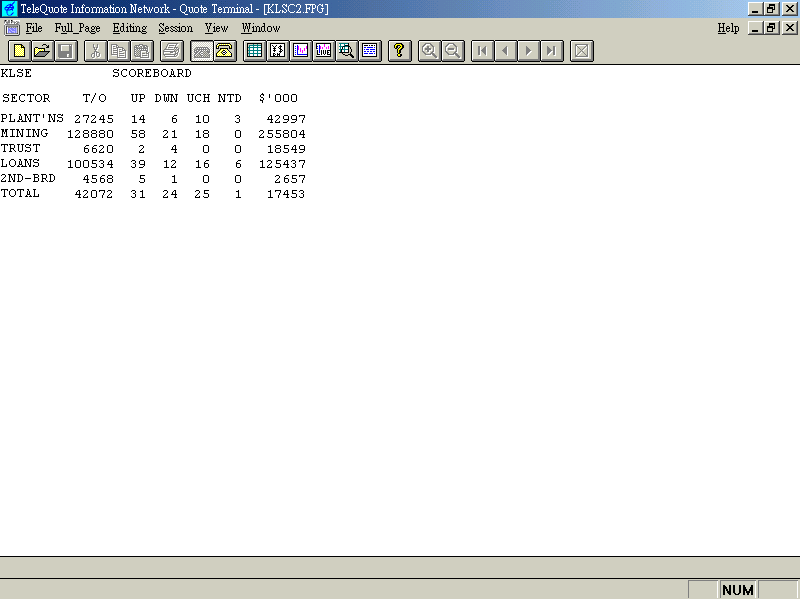This screenshot has width=800, height=600.
Task: Click the value 255804 in MINING row
Action: (x=282, y=134)
